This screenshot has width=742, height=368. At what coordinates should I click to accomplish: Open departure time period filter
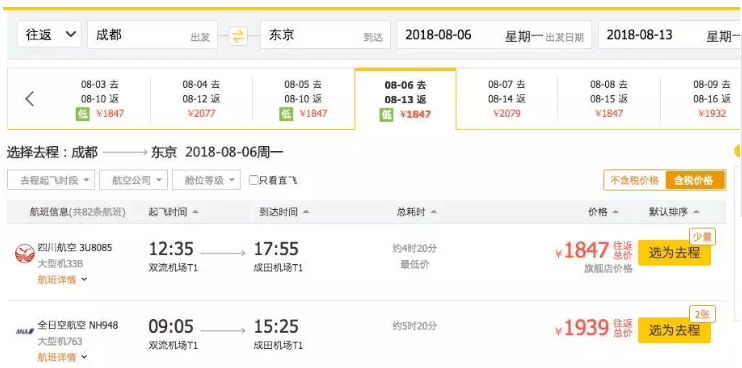51,180
